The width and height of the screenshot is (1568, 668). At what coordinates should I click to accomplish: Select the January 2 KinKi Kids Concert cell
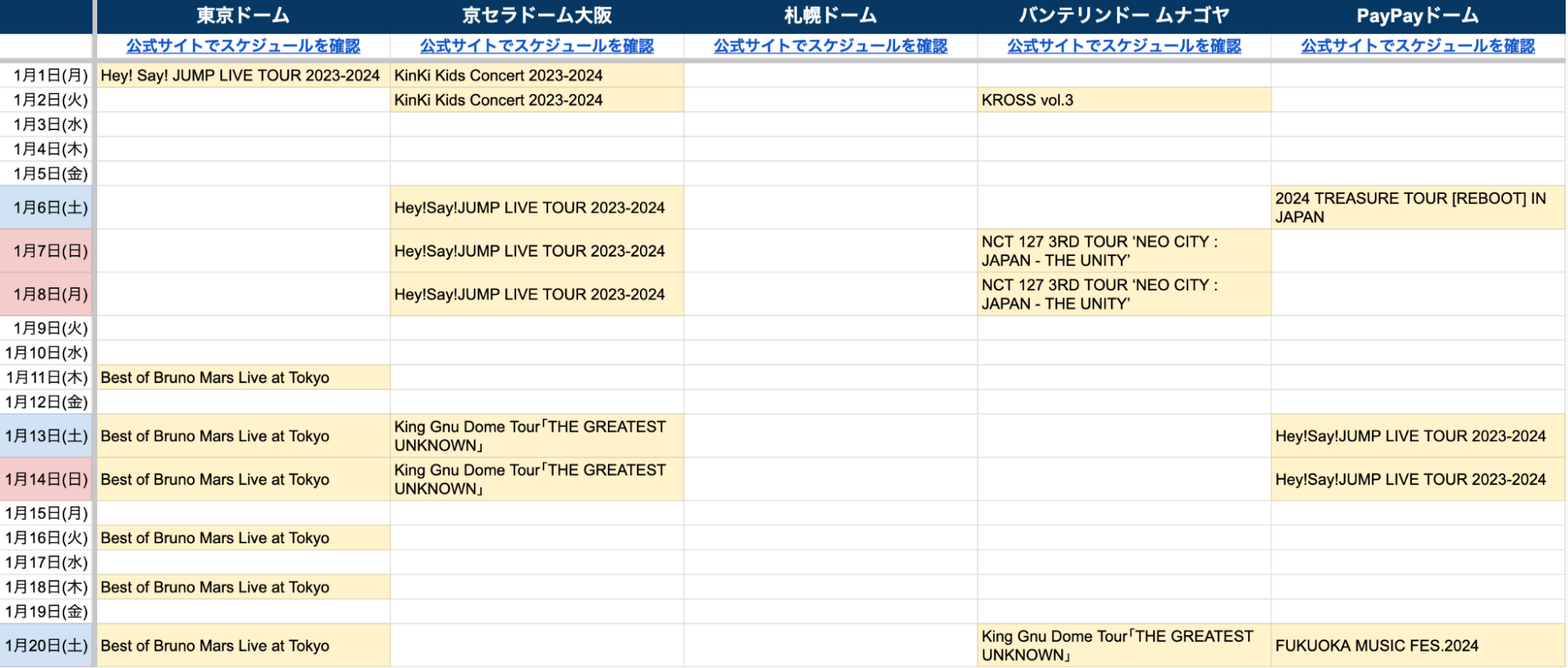[x=537, y=100]
